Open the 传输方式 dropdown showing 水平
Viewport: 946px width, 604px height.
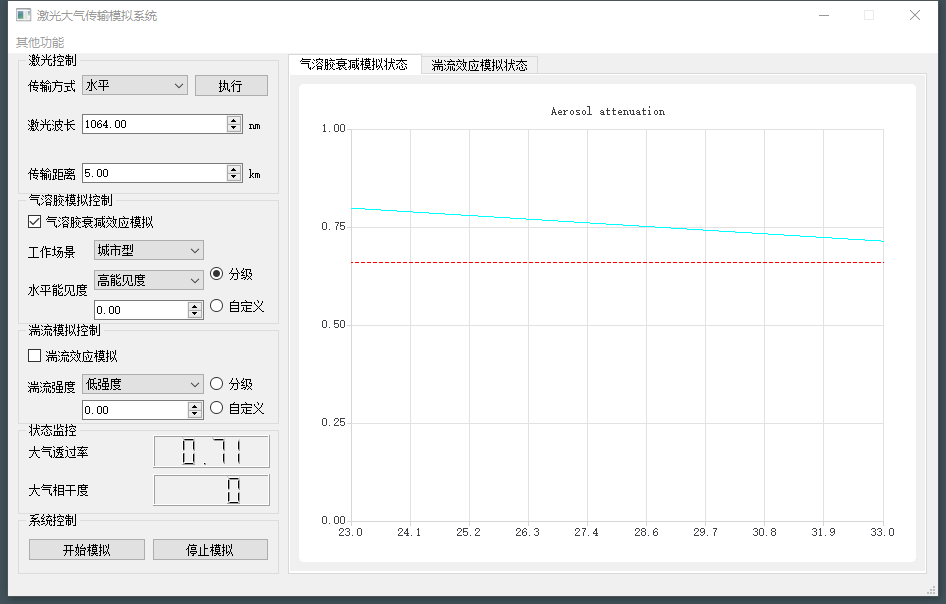(x=135, y=86)
